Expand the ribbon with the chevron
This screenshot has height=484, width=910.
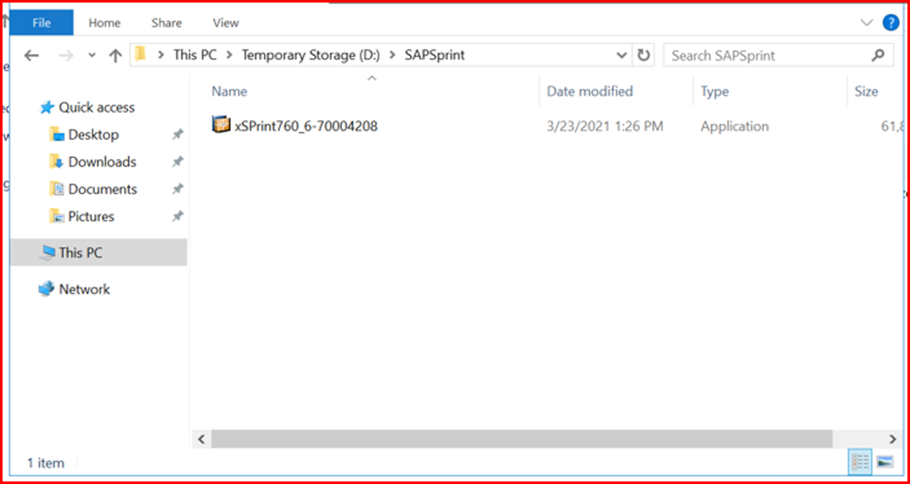(866, 23)
